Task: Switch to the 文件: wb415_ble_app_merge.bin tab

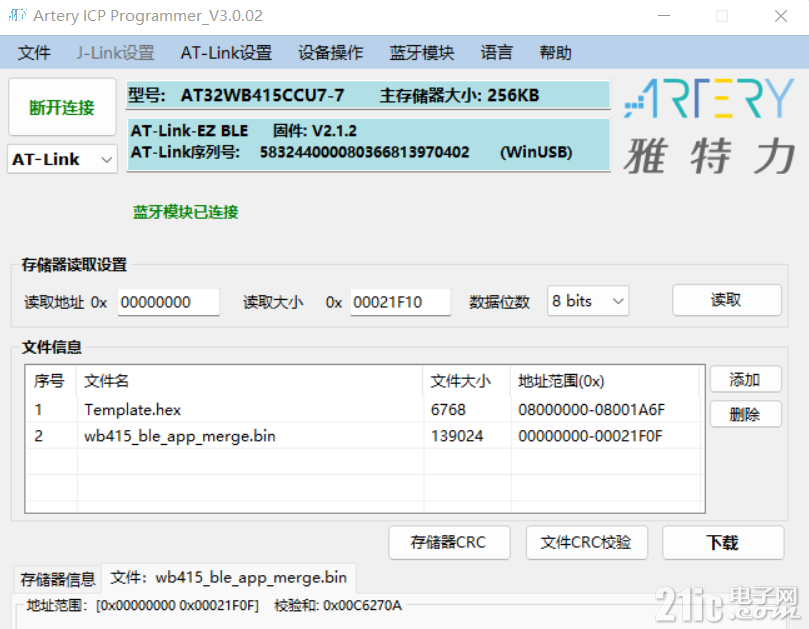Action: click(229, 577)
